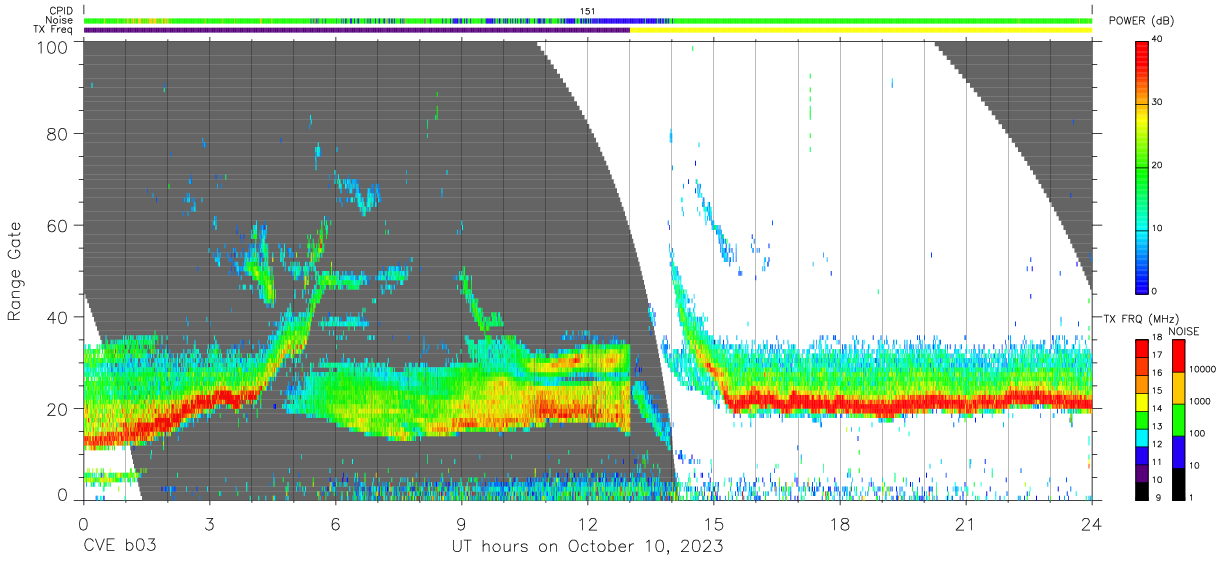Click the "16" label on the TX FRQ legend
This screenshot has width=1228, height=567.
tap(1156, 373)
